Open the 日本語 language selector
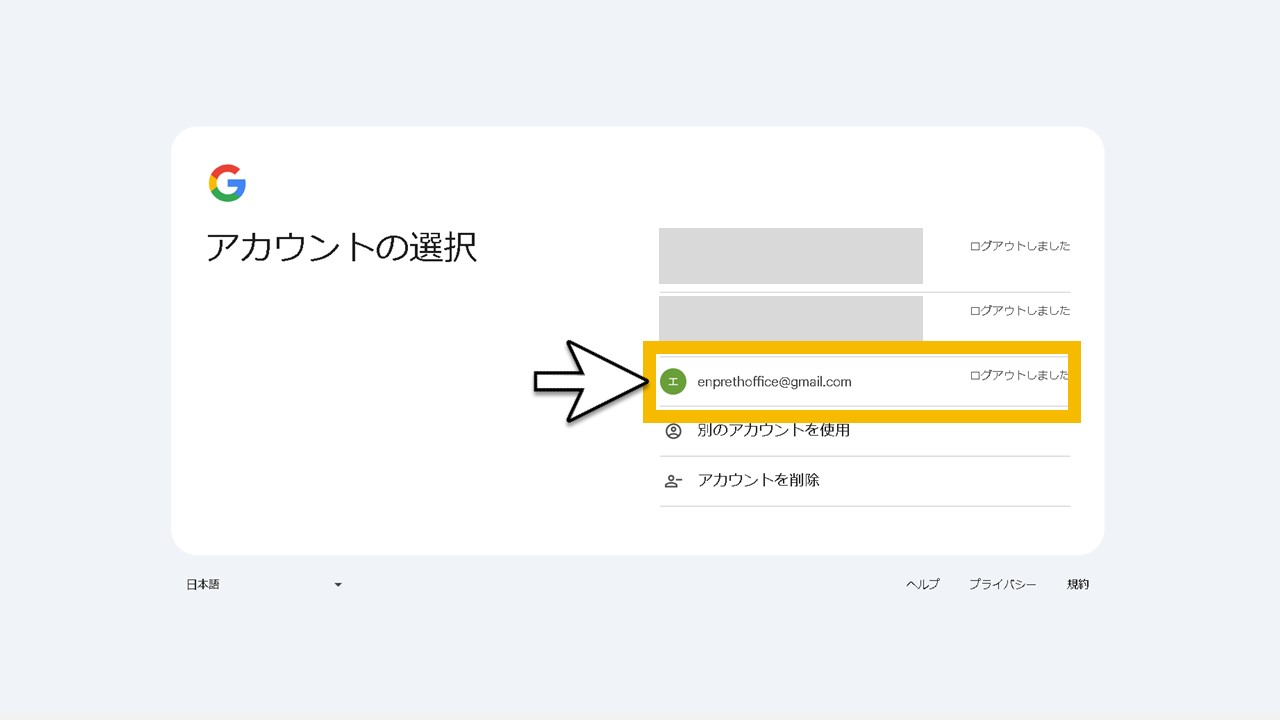 coord(203,585)
